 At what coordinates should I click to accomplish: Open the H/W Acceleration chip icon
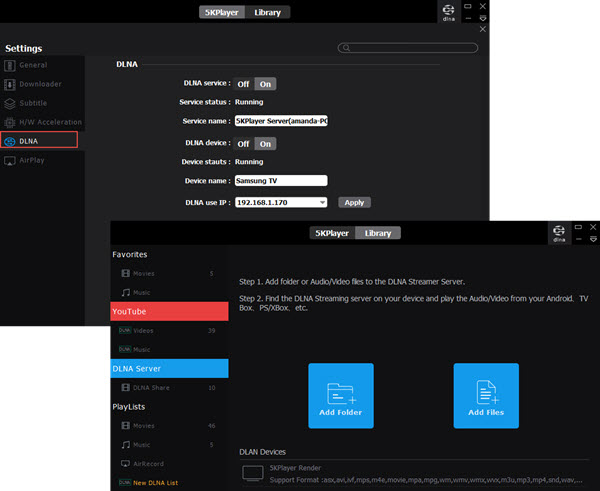tap(10, 122)
